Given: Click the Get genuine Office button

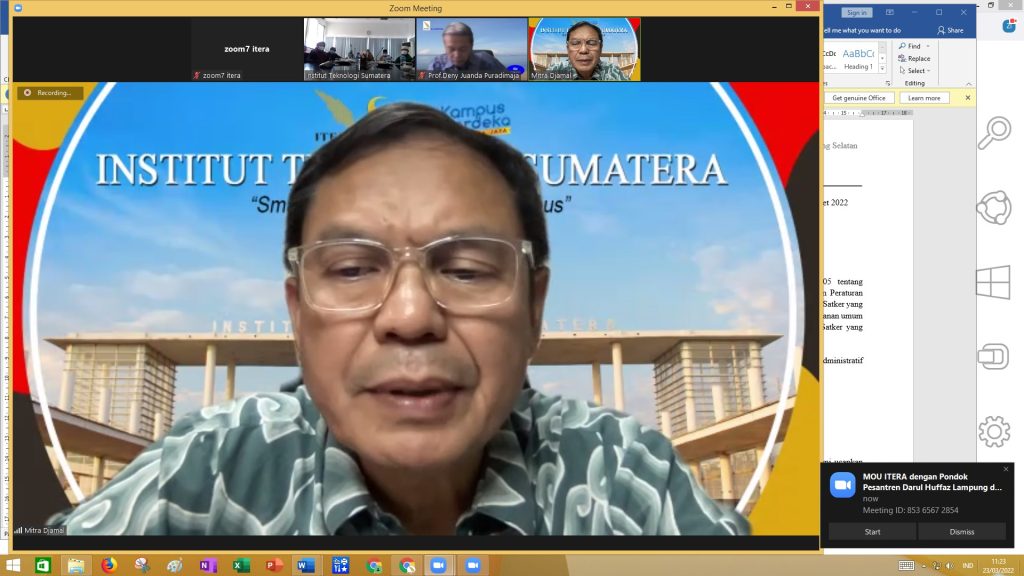Looking at the screenshot, I should [x=858, y=98].
